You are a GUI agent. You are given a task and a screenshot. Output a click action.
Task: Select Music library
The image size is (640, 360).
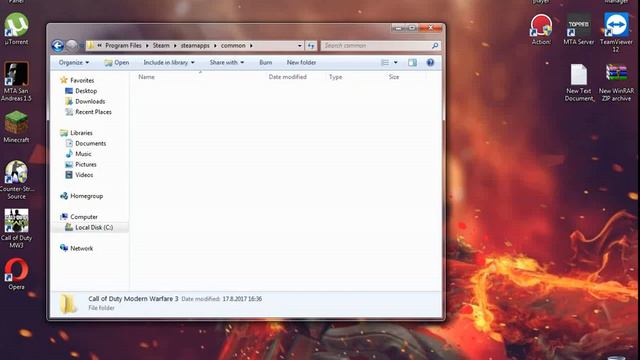83,154
